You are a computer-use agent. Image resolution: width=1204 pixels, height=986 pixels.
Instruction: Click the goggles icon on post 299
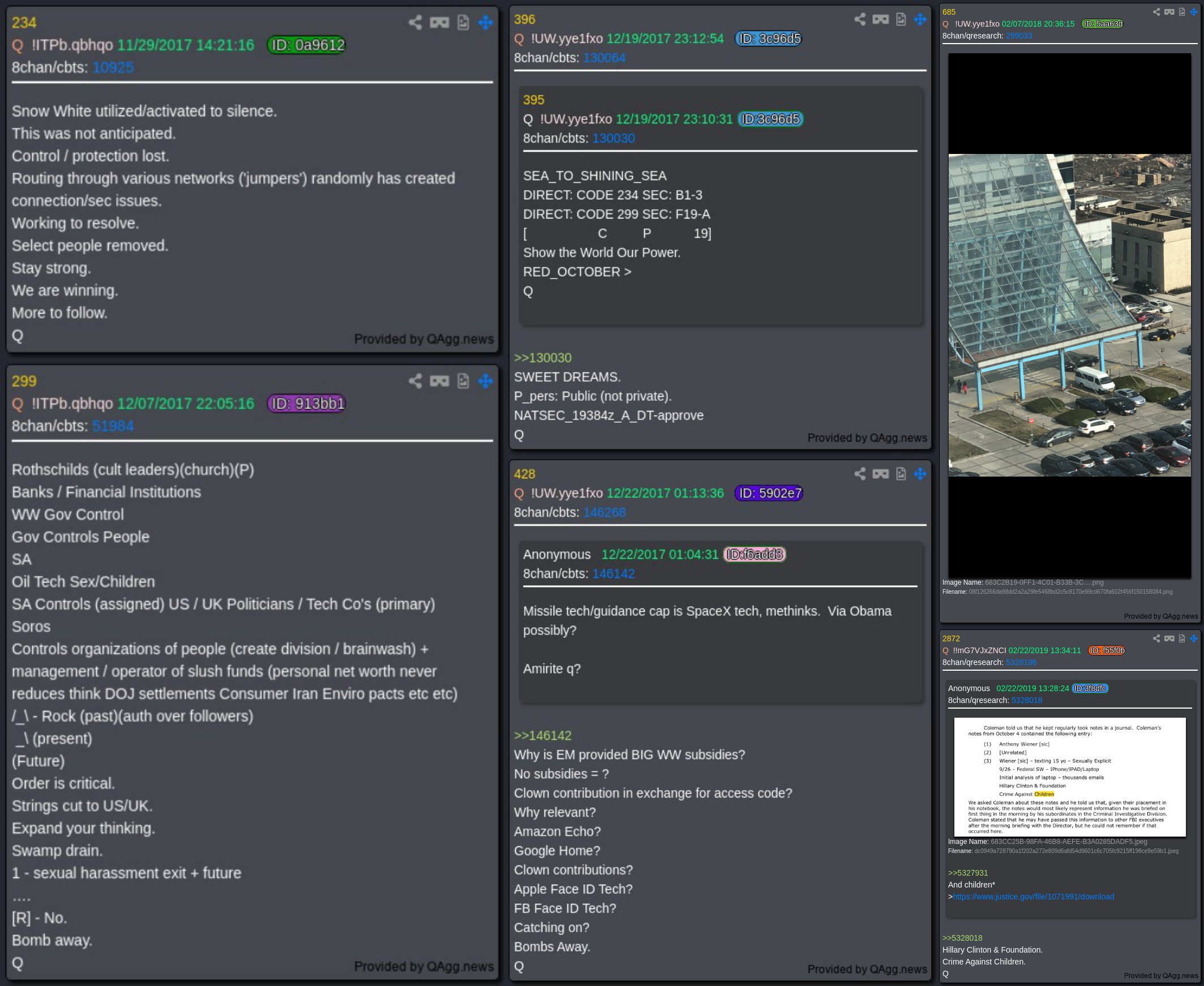click(439, 381)
